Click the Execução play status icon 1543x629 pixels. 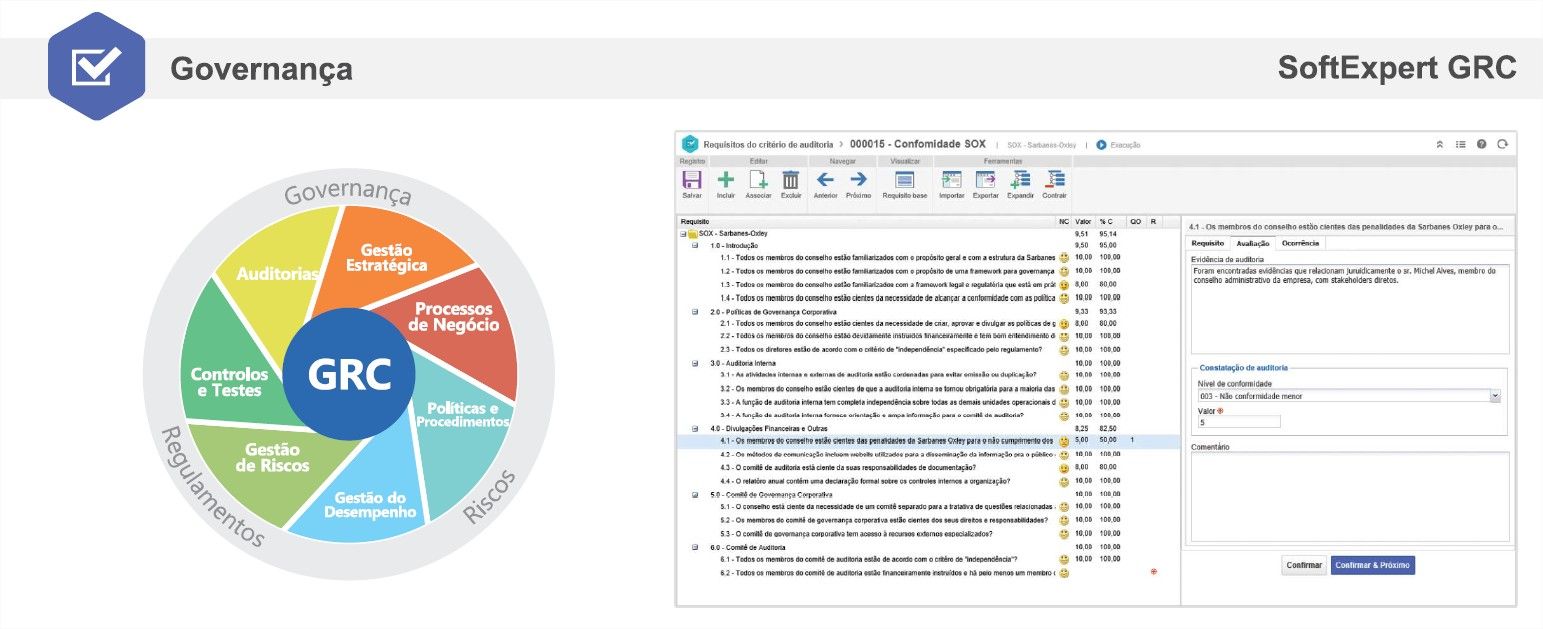(x=1101, y=144)
